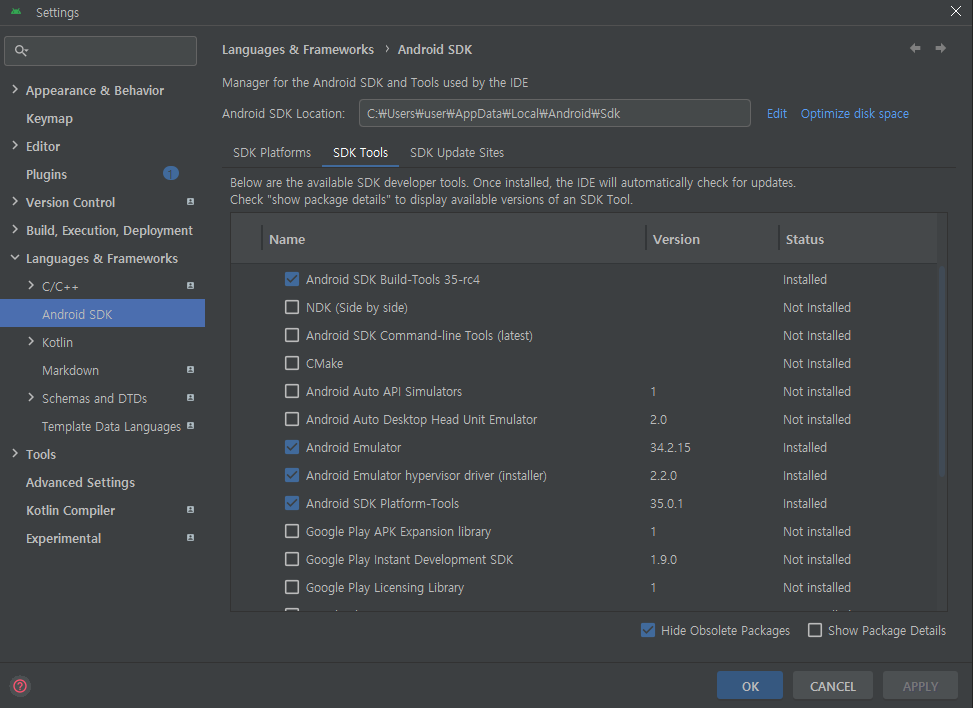Viewport: 973px width, 708px height.
Task: Check NDK (Side by side) checkbox
Action: pyautogui.click(x=292, y=307)
